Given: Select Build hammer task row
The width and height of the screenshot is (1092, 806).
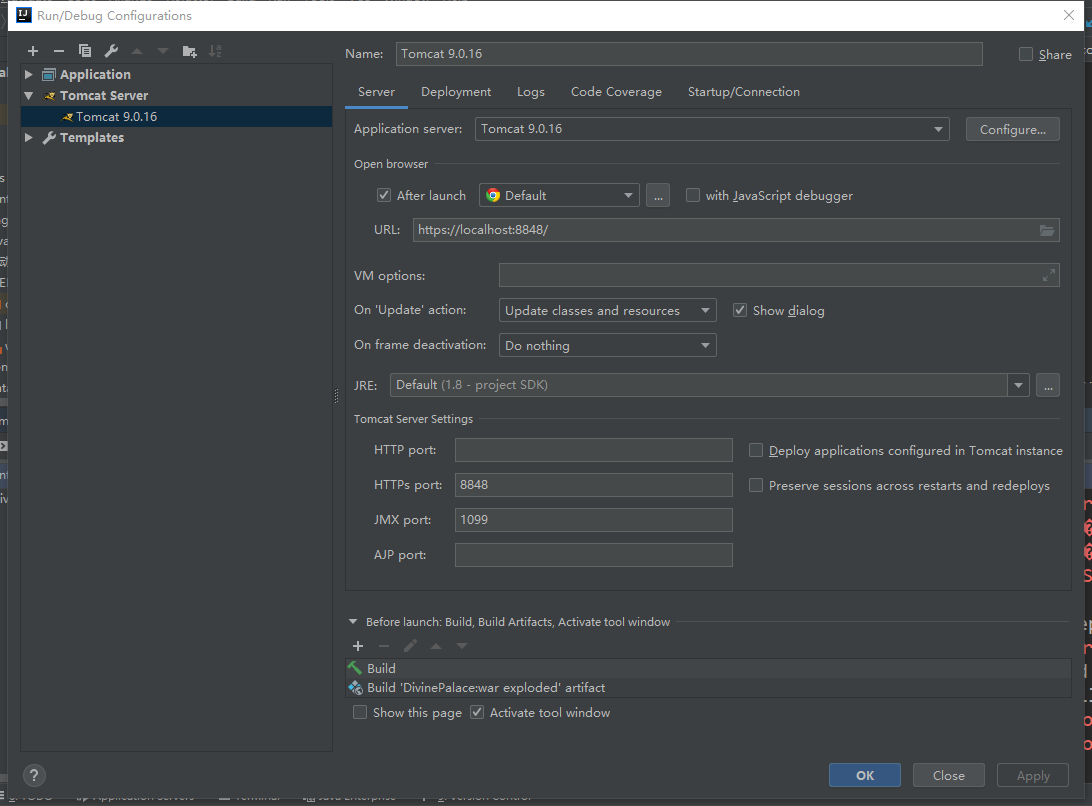Looking at the screenshot, I should click(x=708, y=668).
